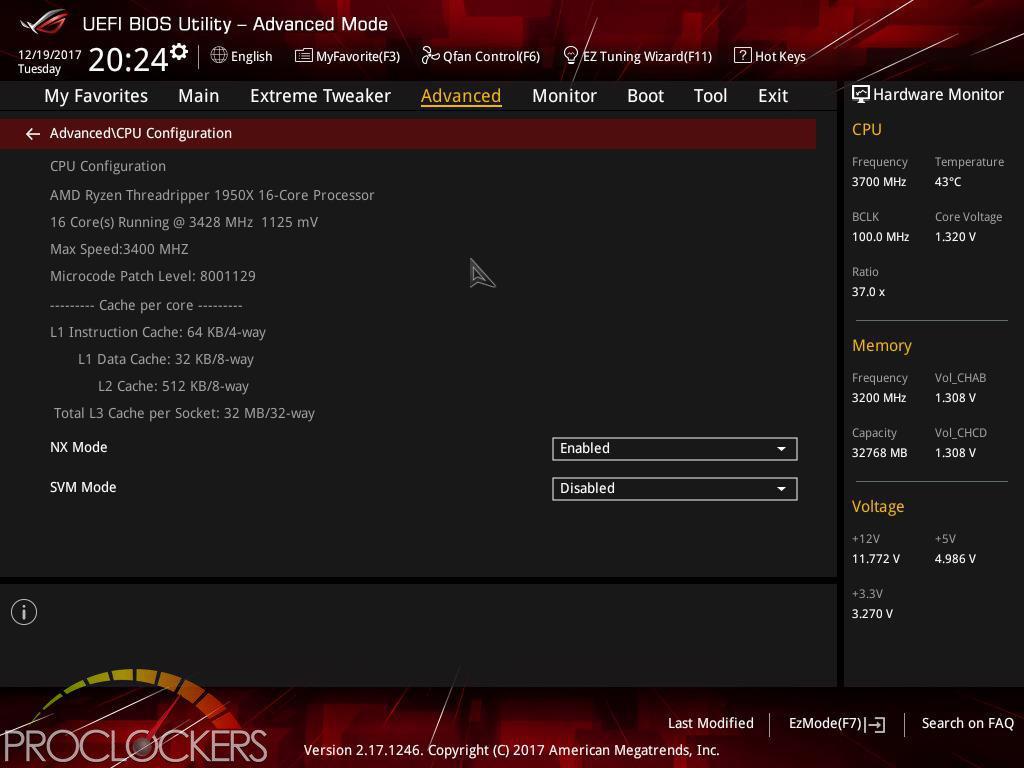Click the Memory capacity value 32768 MB

pyautogui.click(x=880, y=453)
